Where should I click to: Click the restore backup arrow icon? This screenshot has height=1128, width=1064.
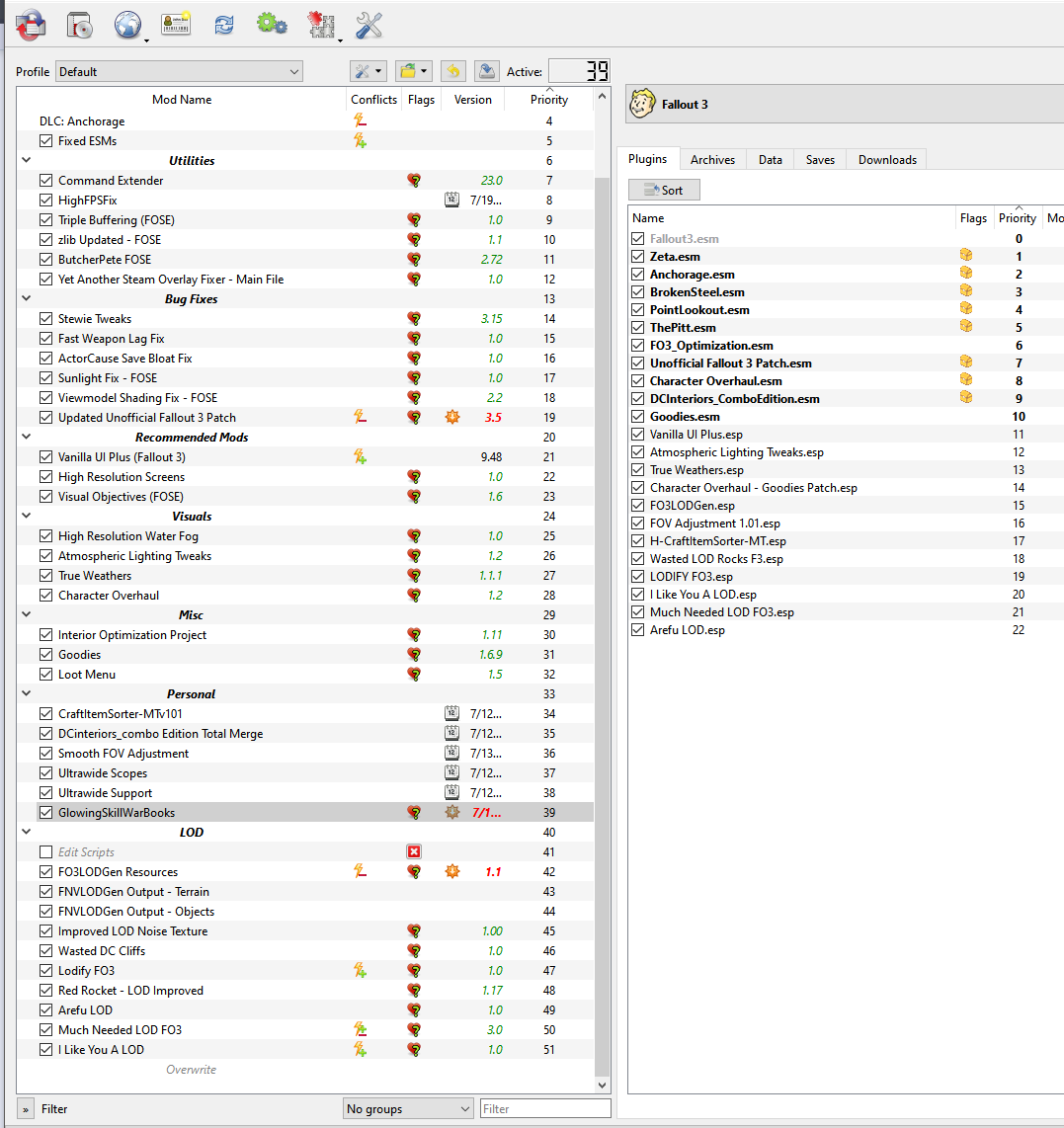453,71
